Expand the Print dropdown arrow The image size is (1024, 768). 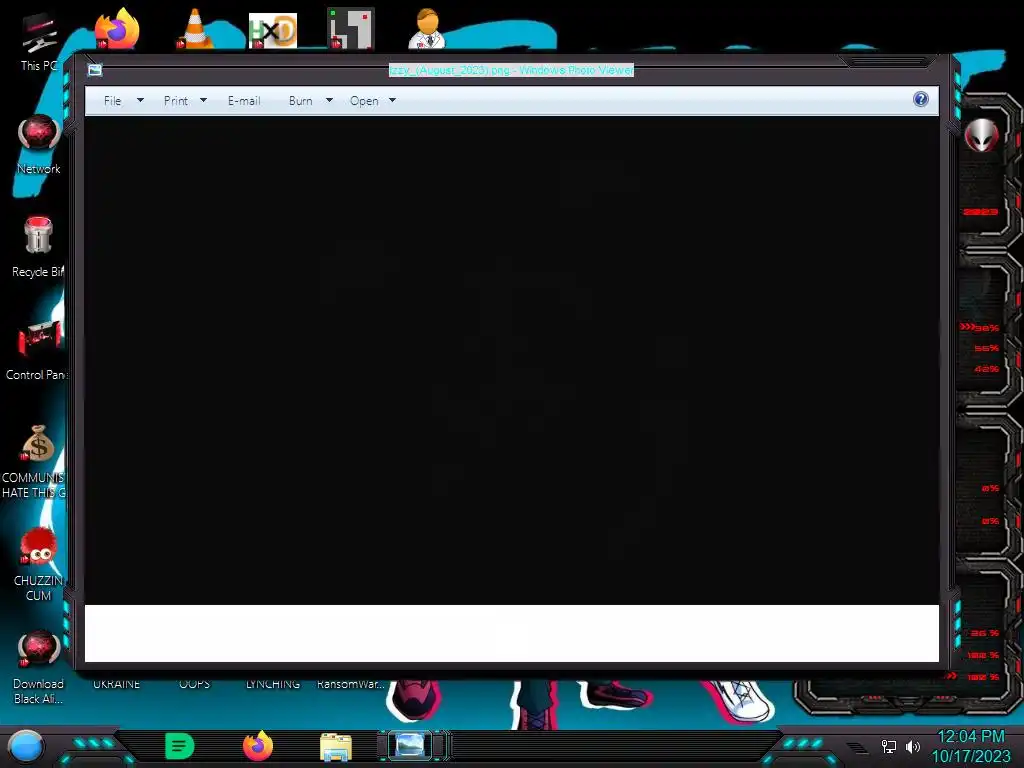pyautogui.click(x=203, y=101)
